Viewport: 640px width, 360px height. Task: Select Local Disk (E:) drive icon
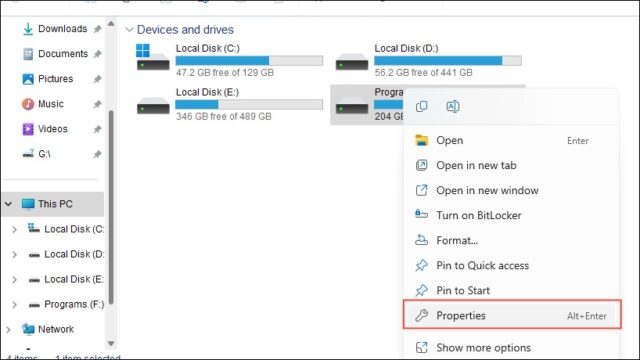click(x=153, y=106)
